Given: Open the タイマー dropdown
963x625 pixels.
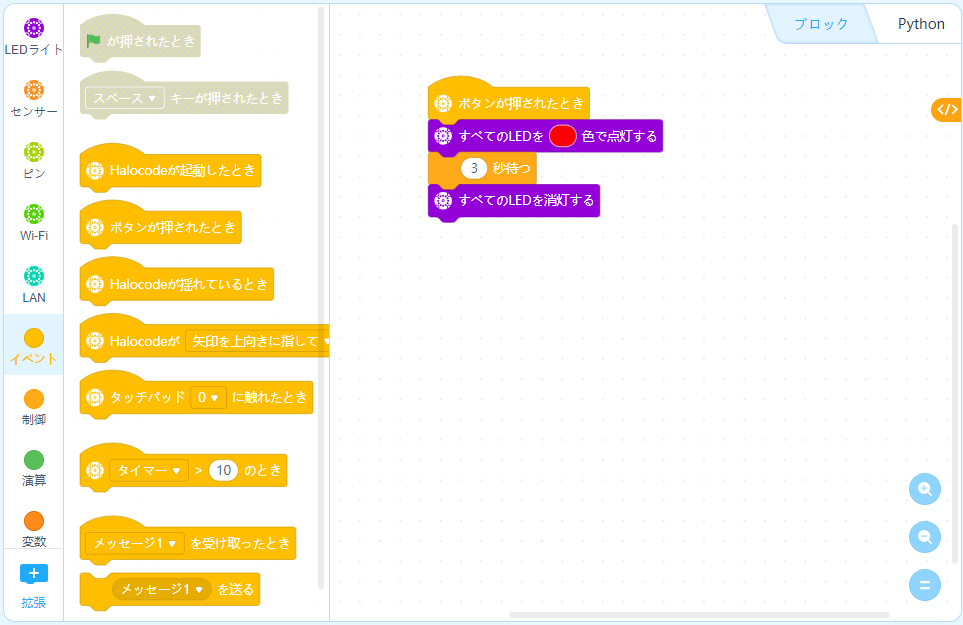Looking at the screenshot, I should point(149,471).
